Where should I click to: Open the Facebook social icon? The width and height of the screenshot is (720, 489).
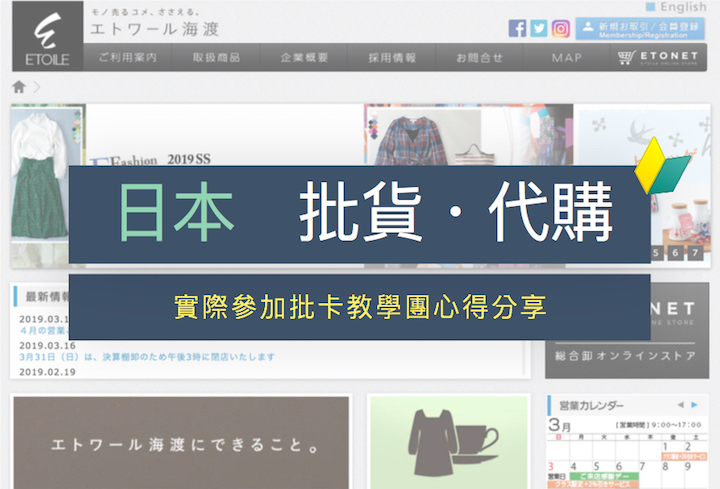coord(517,28)
